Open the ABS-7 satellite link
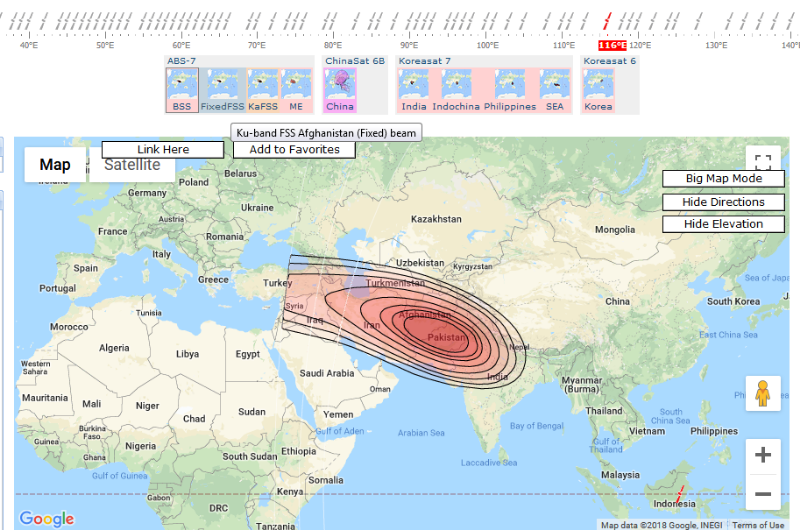Viewport: 800px width, 530px height. [182, 61]
